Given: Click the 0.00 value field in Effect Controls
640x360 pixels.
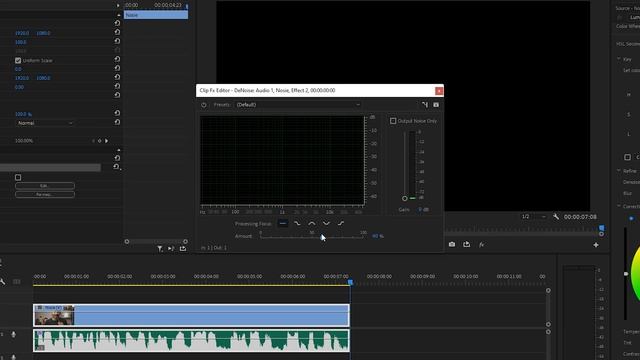Looking at the screenshot, I should pos(19,87).
